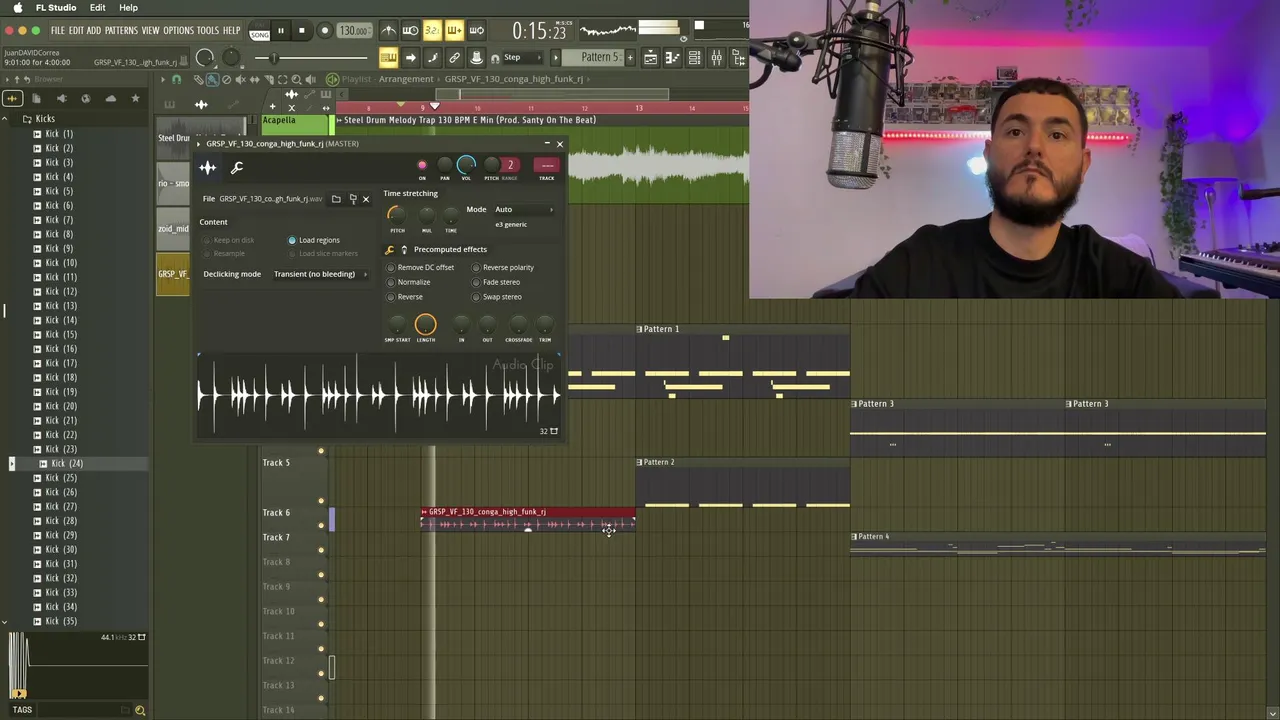Toggle the blend recording overdub icon

[454, 31]
